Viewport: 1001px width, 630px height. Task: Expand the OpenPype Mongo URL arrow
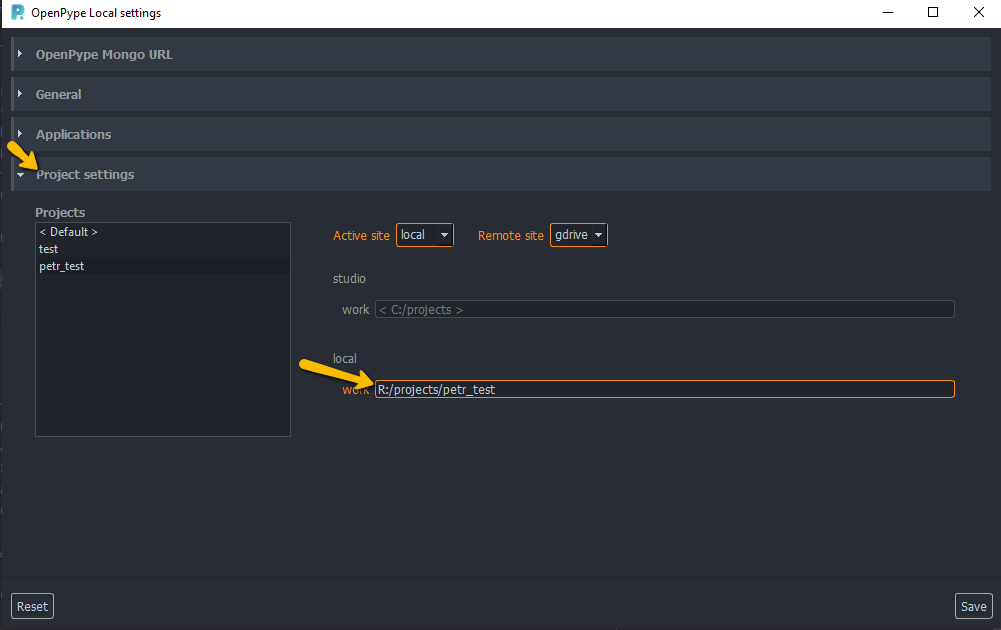click(20, 54)
